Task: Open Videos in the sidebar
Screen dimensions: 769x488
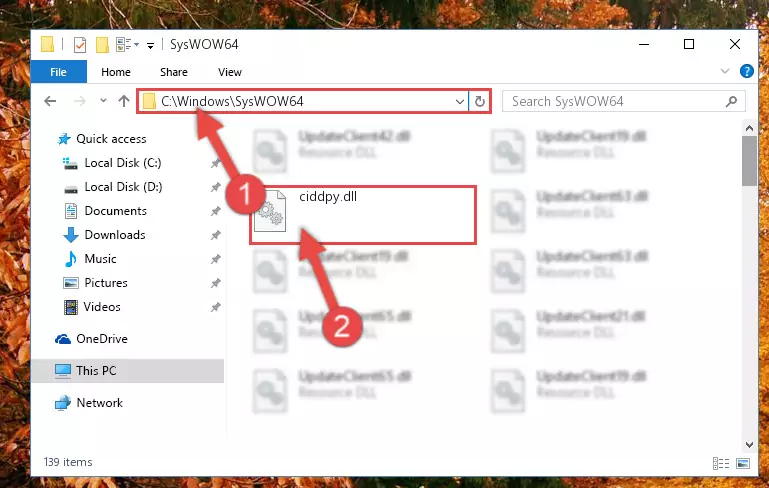Action: point(102,307)
